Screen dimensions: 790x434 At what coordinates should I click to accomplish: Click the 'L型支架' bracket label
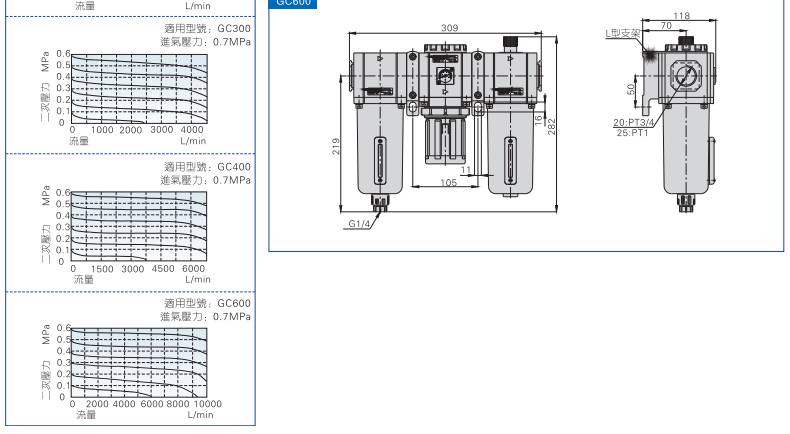pyautogui.click(x=623, y=33)
